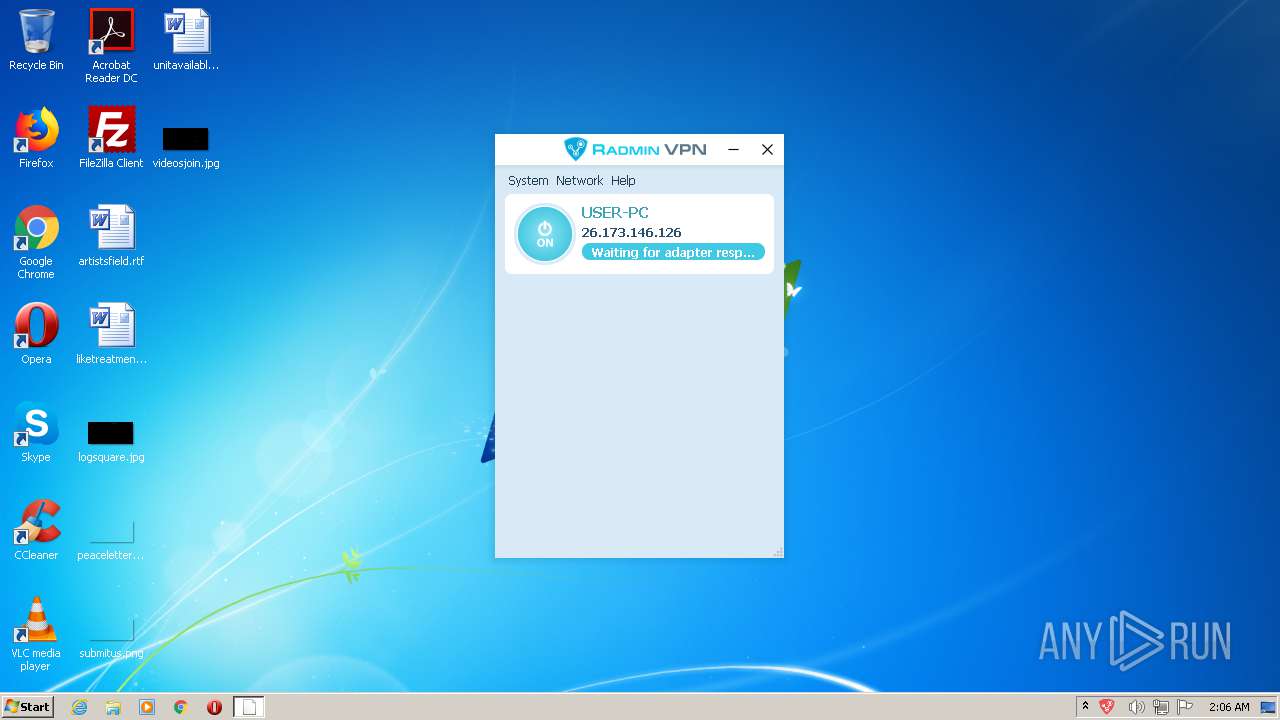
Task: Open Windows Explorer from the taskbar
Action: coord(113,707)
